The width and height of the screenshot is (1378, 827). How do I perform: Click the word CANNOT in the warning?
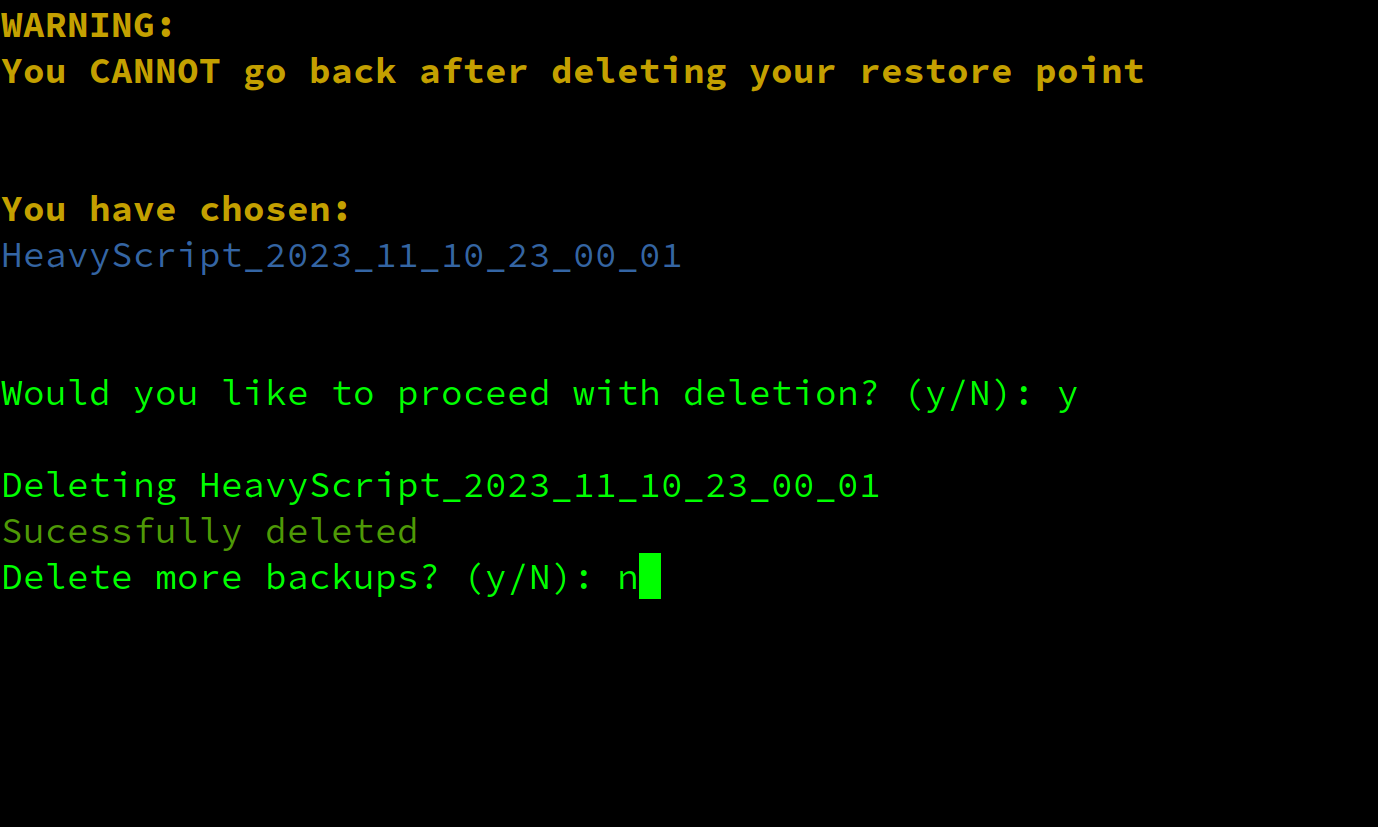tap(155, 71)
